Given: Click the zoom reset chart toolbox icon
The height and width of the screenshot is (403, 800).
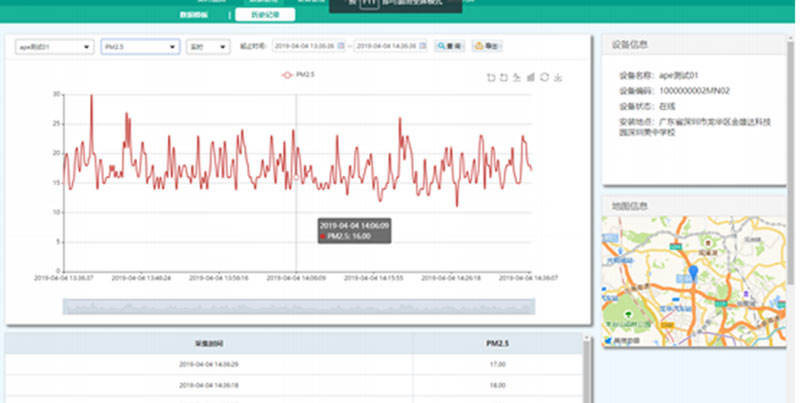Looking at the screenshot, I should coord(503,77).
